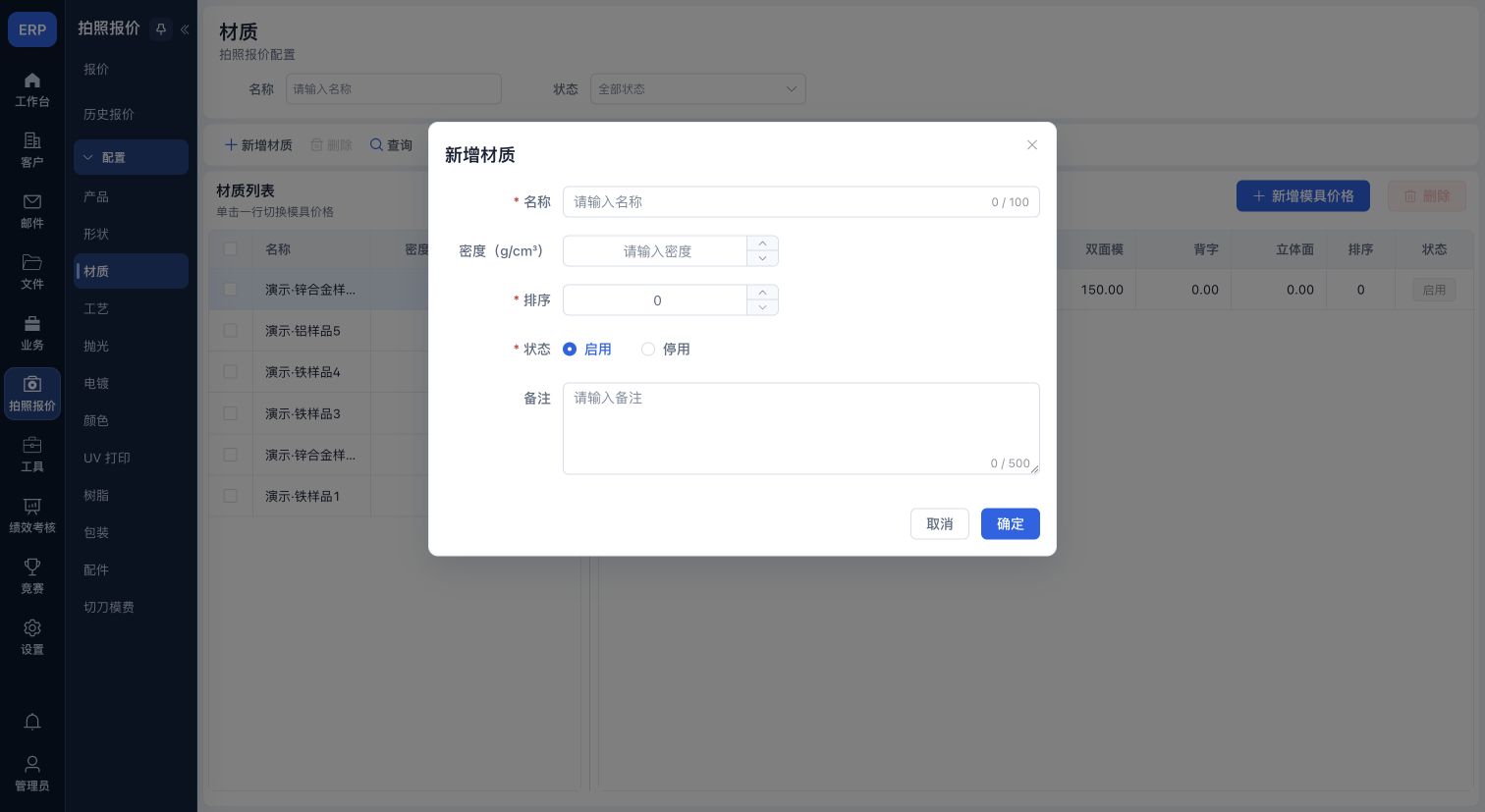
Task: Collapse the sidebar with double-chevron icon
Action: (x=184, y=29)
